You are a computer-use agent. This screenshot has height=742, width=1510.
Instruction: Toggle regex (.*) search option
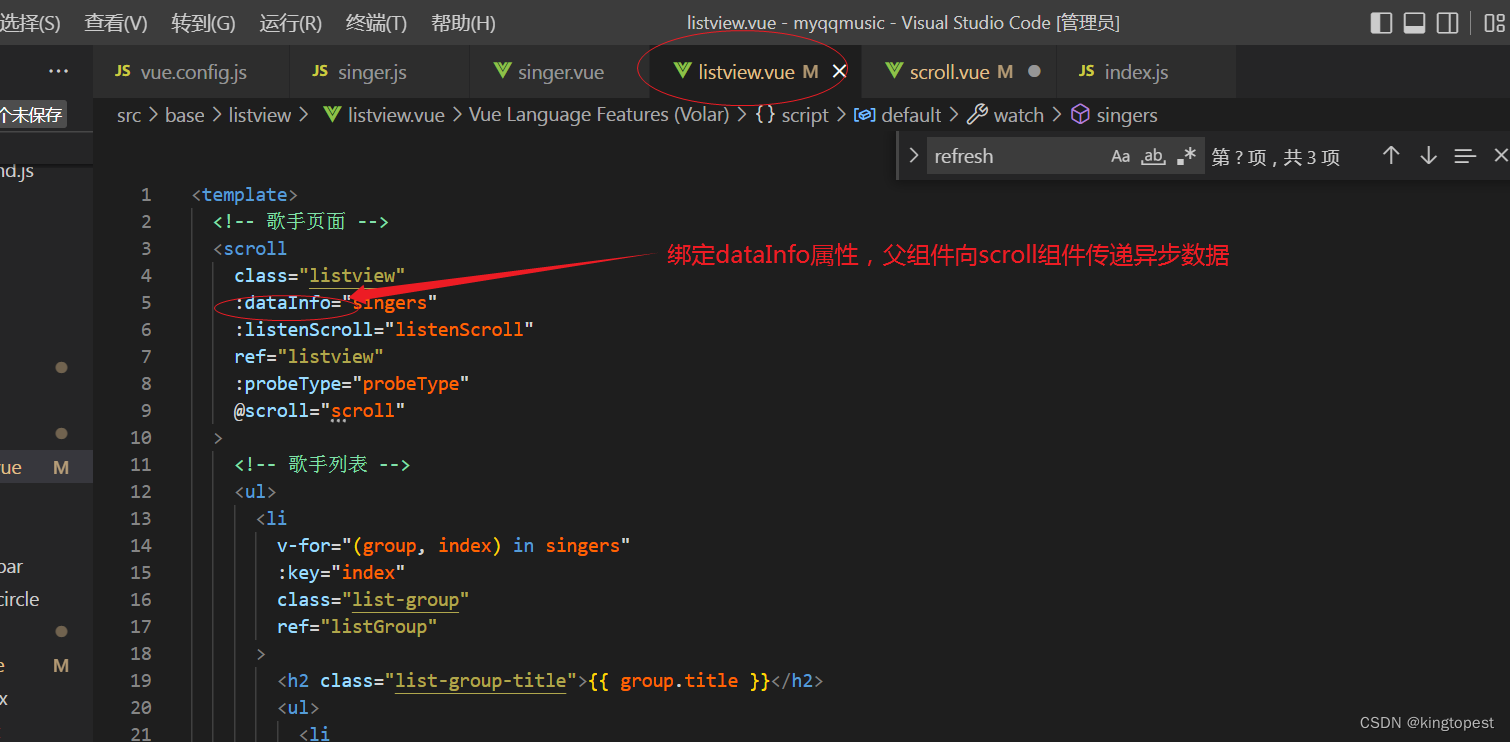click(x=1185, y=156)
